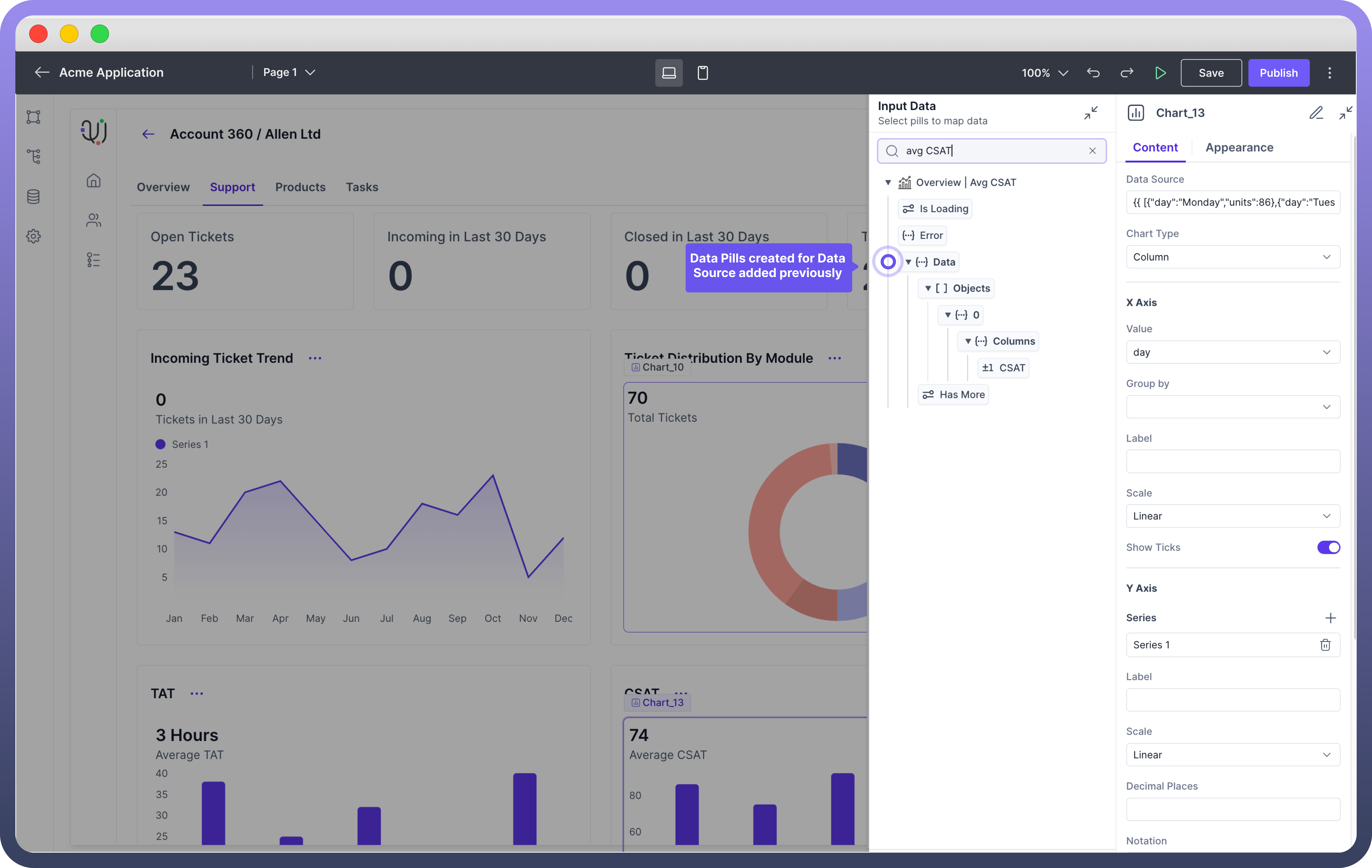Image resolution: width=1372 pixels, height=868 pixels.
Task: Add a new series with plus icon
Action: pyautogui.click(x=1330, y=618)
